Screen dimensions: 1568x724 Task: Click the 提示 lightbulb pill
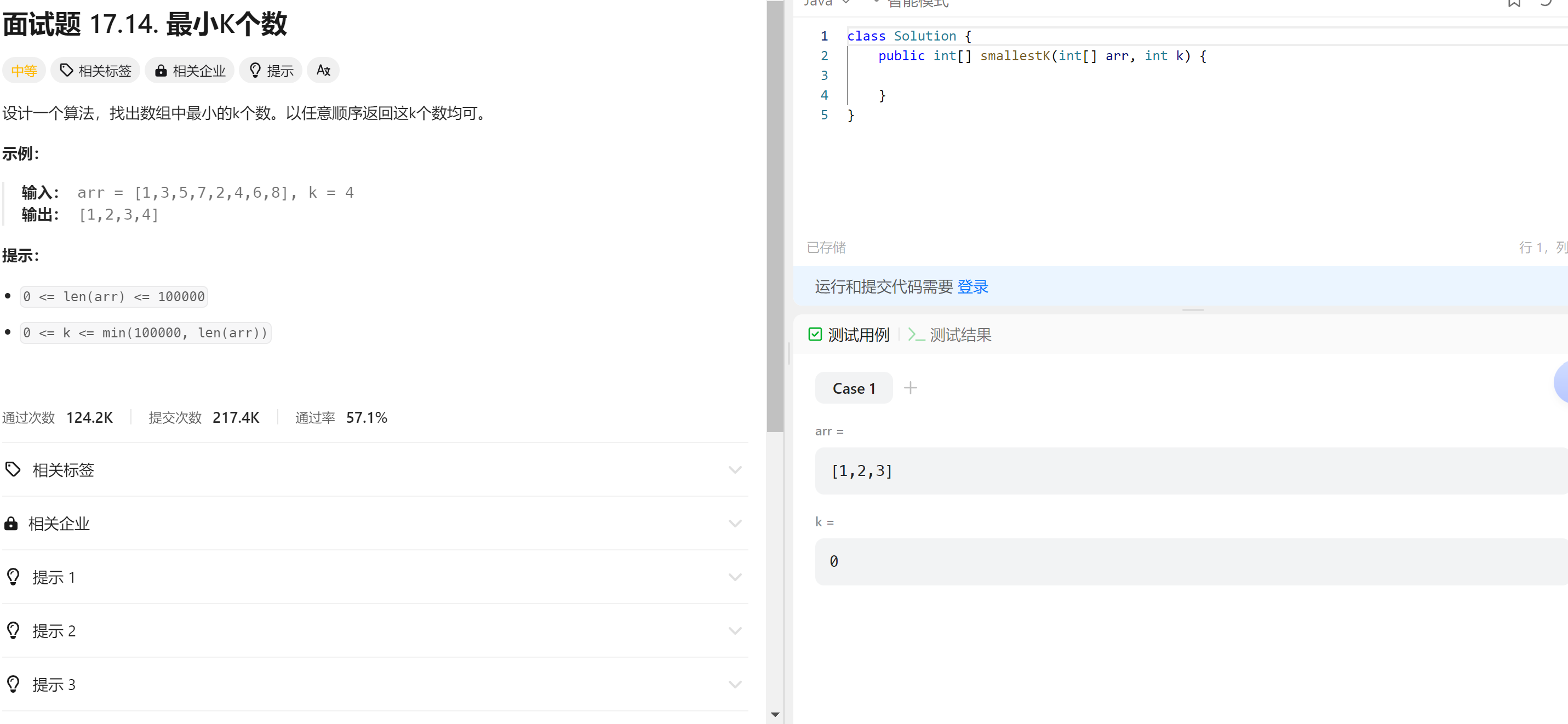pos(271,71)
